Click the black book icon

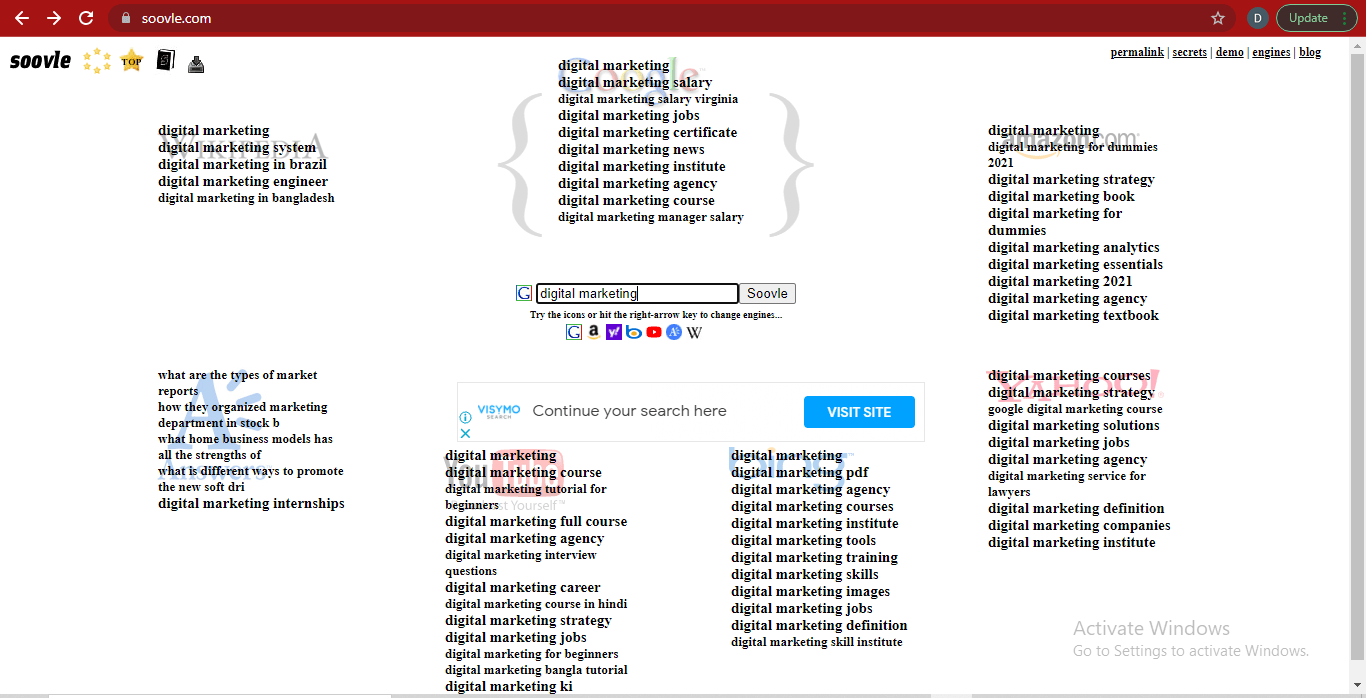pos(166,61)
